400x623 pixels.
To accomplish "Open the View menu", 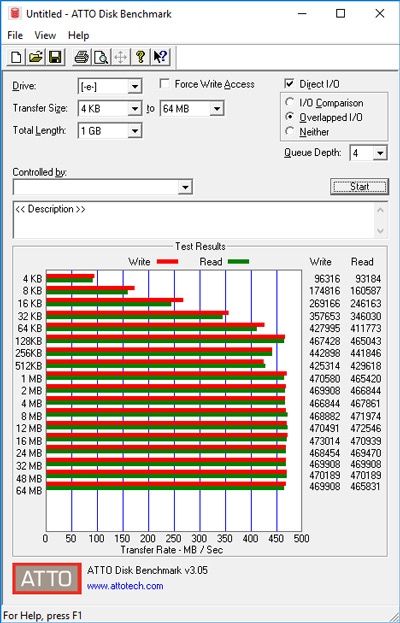I will pos(45,35).
